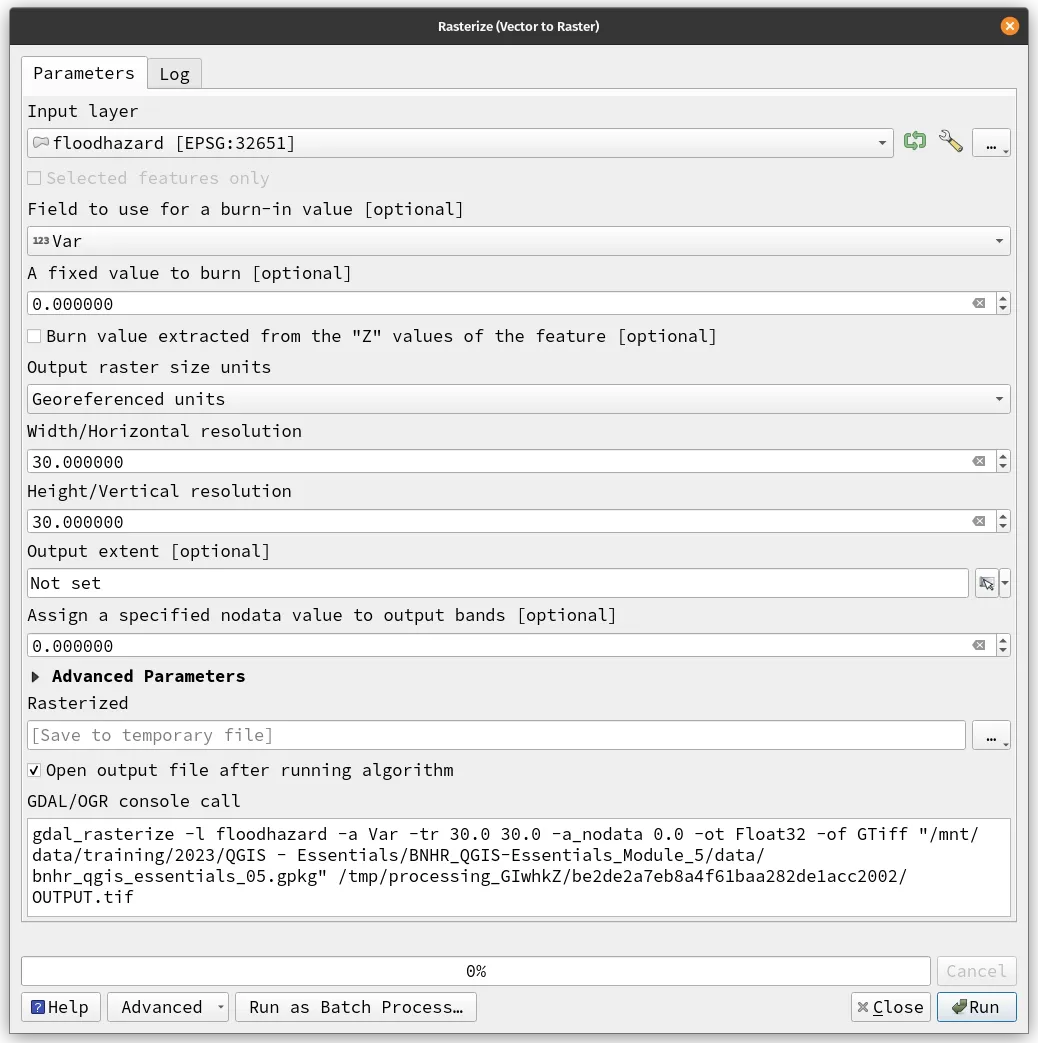
Task: Open the Output raster size units dropdown
Action: point(999,399)
